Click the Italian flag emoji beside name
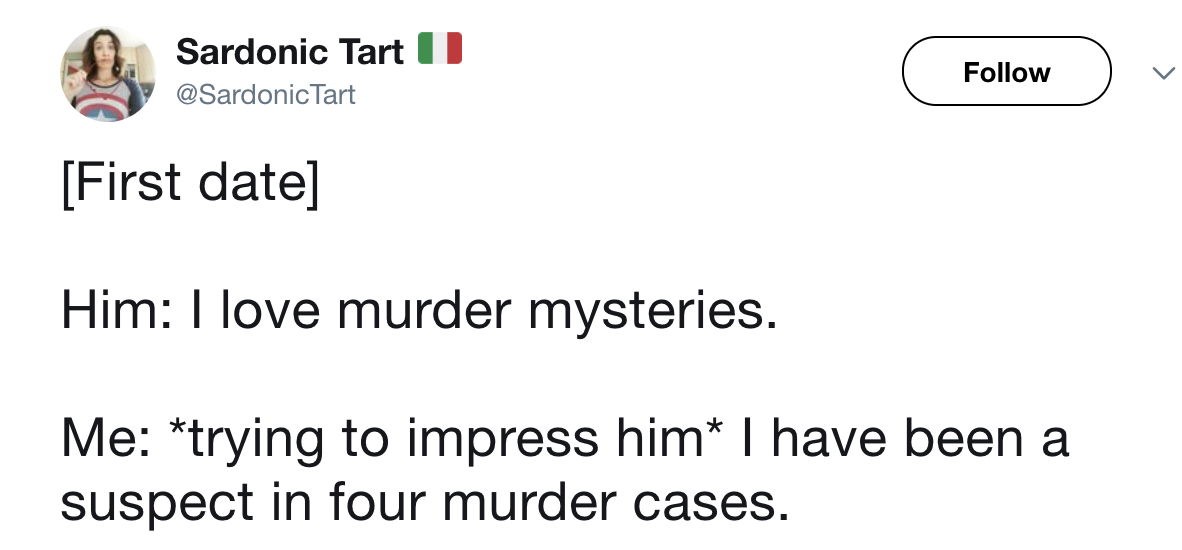This screenshot has width=1182, height=550. pyautogui.click(x=438, y=50)
